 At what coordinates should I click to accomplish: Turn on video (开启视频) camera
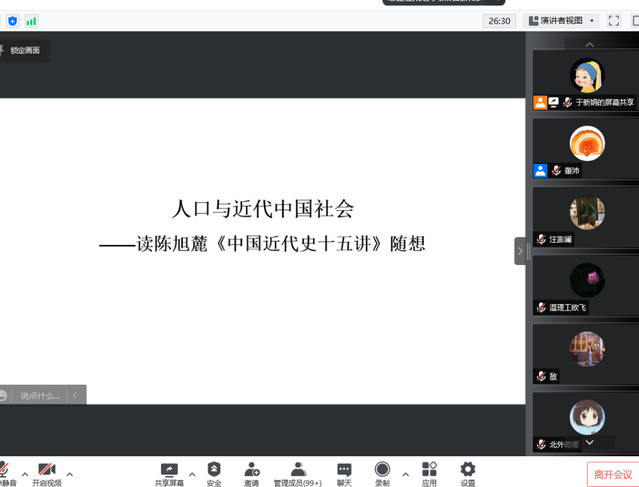[46, 472]
